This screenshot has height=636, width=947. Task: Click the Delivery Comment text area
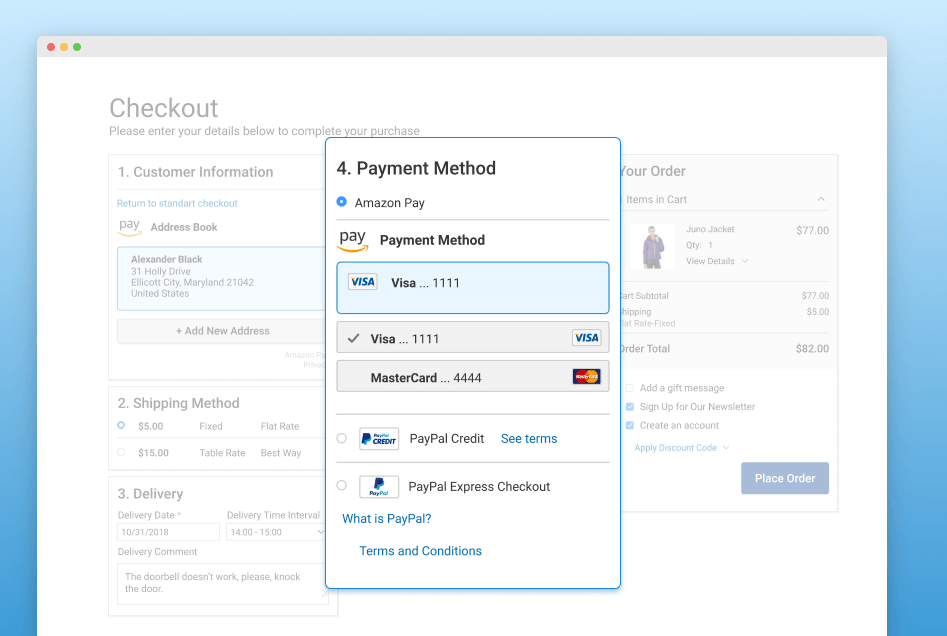223,583
